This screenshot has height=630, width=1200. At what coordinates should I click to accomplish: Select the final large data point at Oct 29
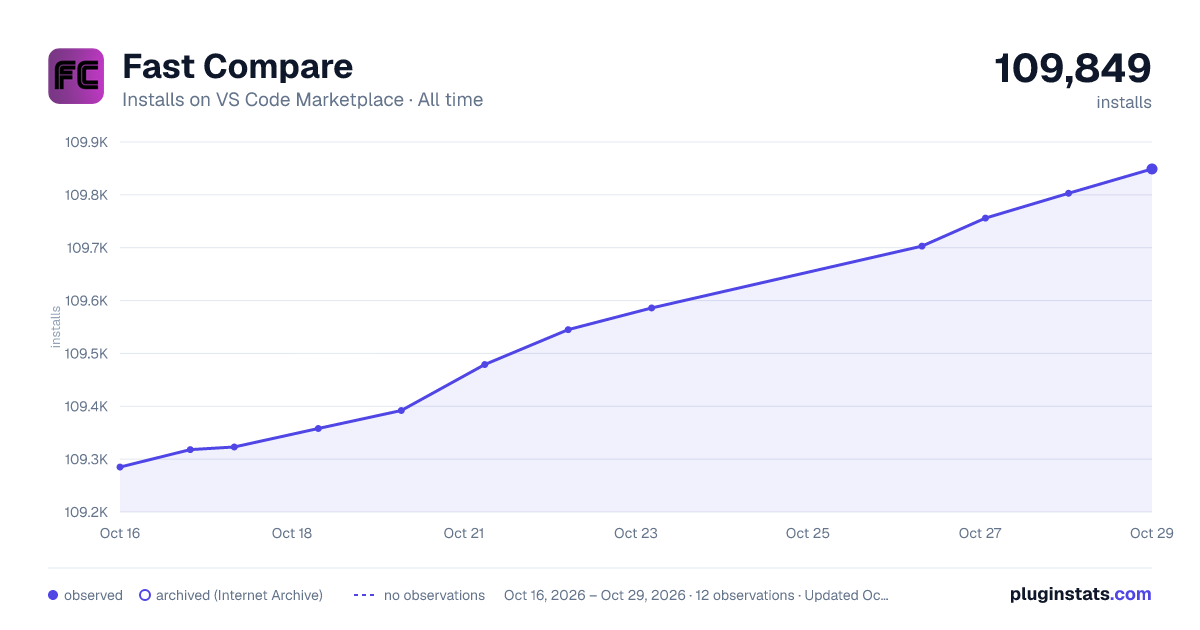point(1152,169)
